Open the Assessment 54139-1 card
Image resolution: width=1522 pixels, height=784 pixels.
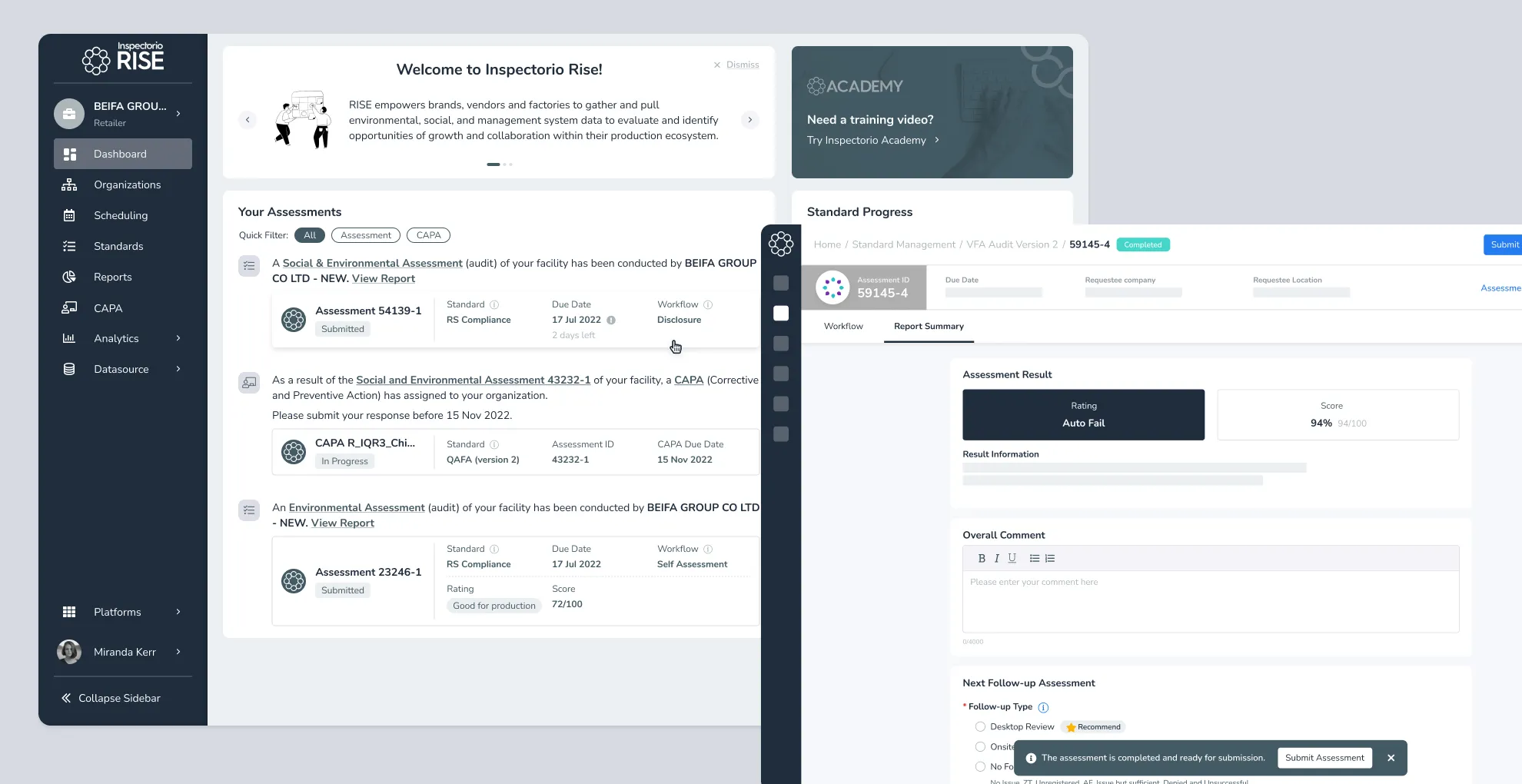click(515, 320)
